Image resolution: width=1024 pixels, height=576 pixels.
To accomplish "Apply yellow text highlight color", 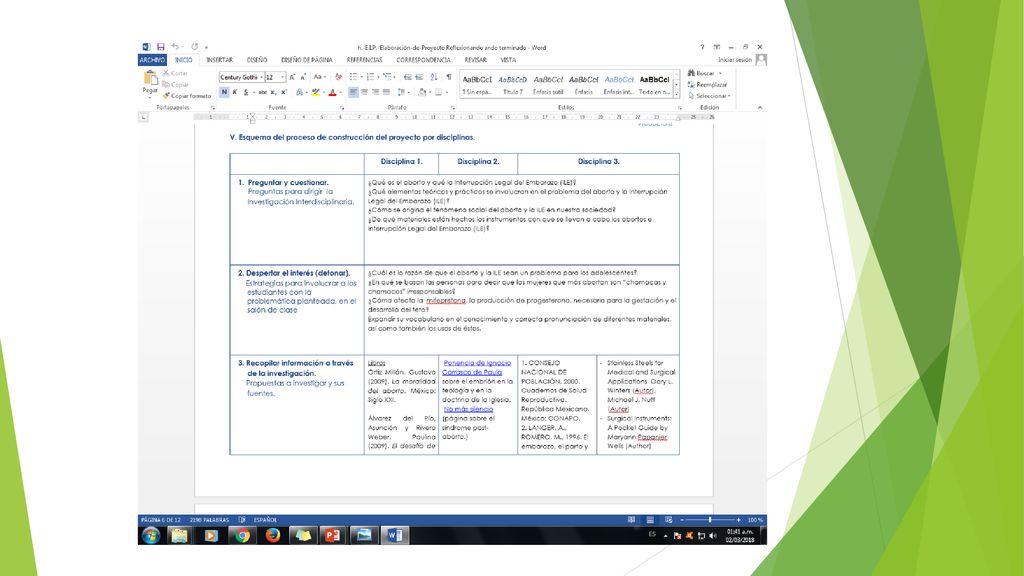I will (x=315, y=93).
